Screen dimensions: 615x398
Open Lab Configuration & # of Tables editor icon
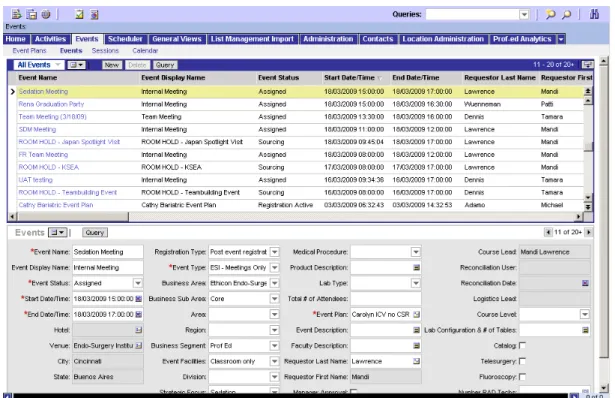[x=585, y=330]
